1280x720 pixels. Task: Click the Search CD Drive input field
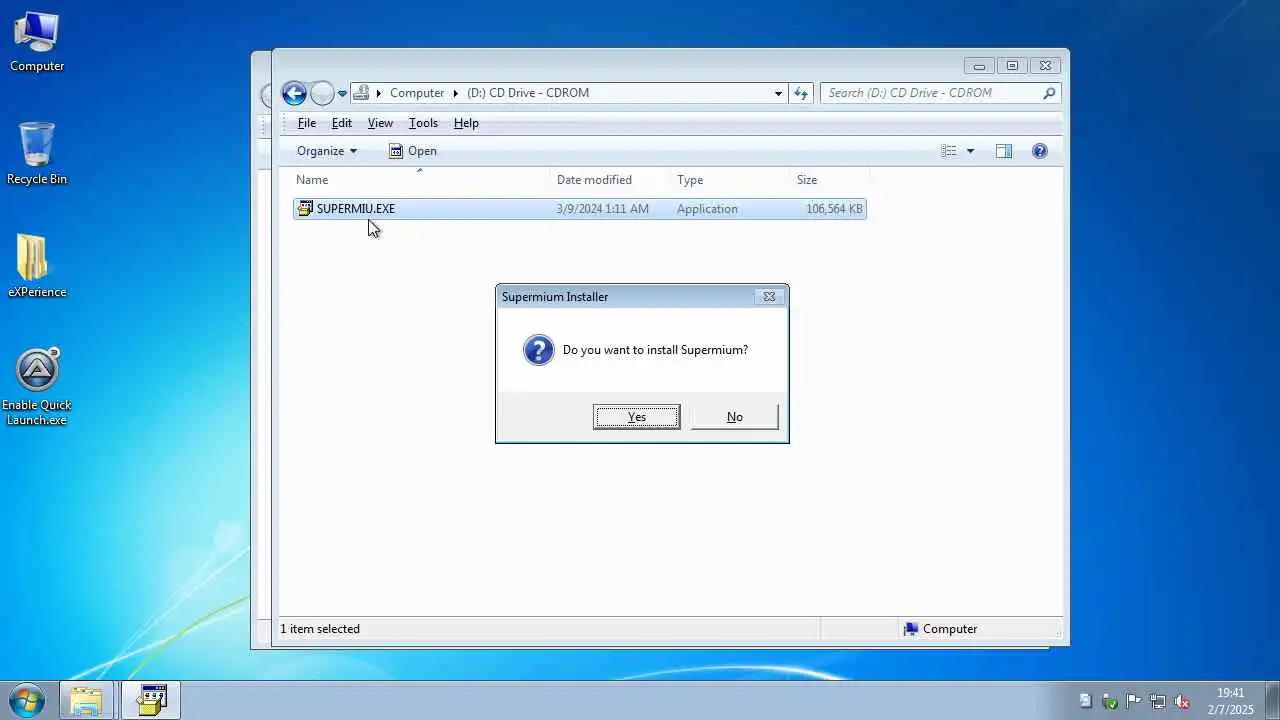click(x=930, y=93)
